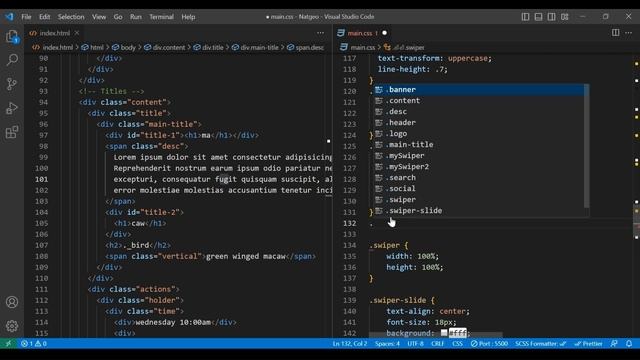Click div.title breadcrumb in index.html
The width and height of the screenshot is (640, 360).
(x=209, y=47)
